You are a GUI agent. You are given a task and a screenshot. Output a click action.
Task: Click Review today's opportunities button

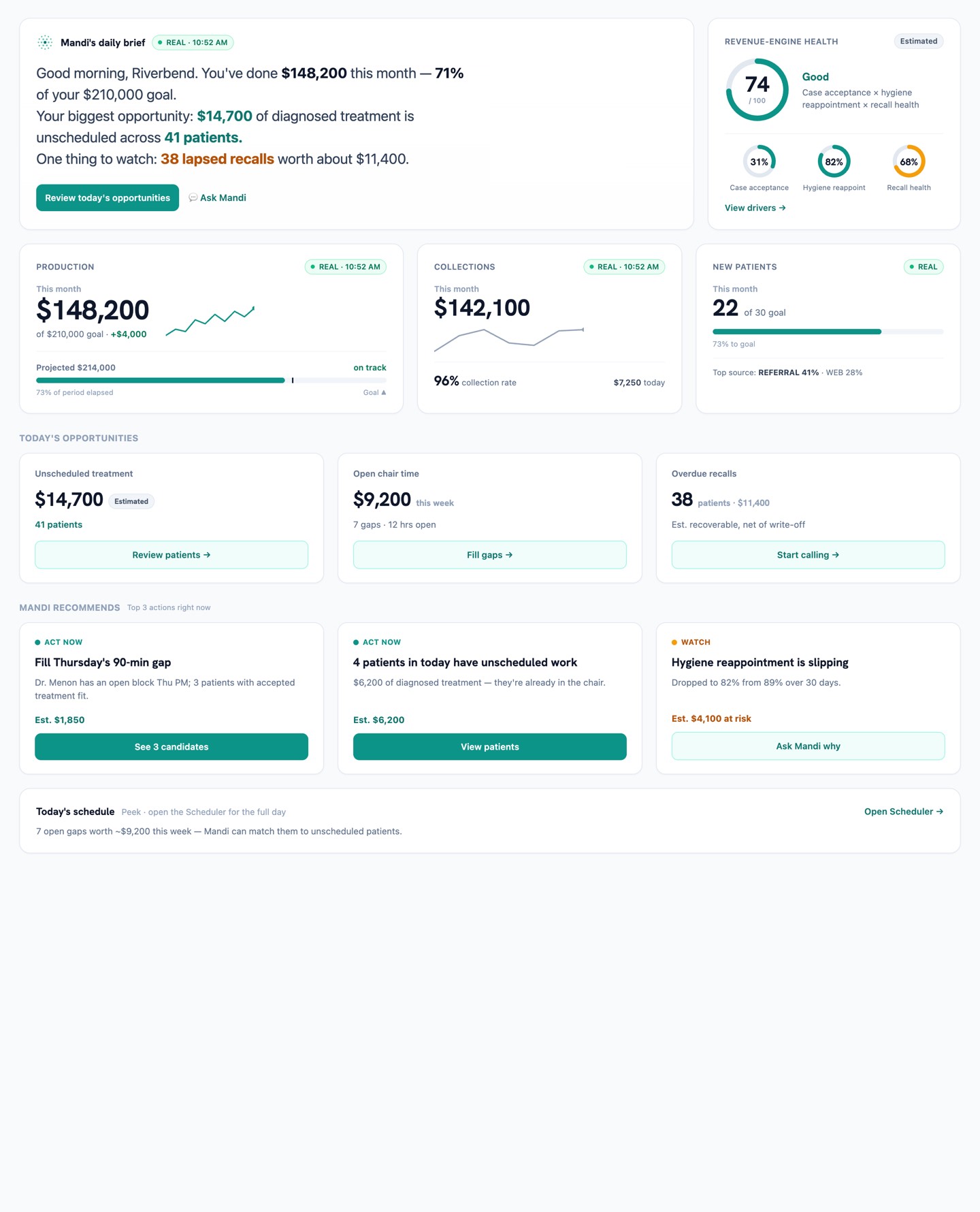(x=108, y=197)
